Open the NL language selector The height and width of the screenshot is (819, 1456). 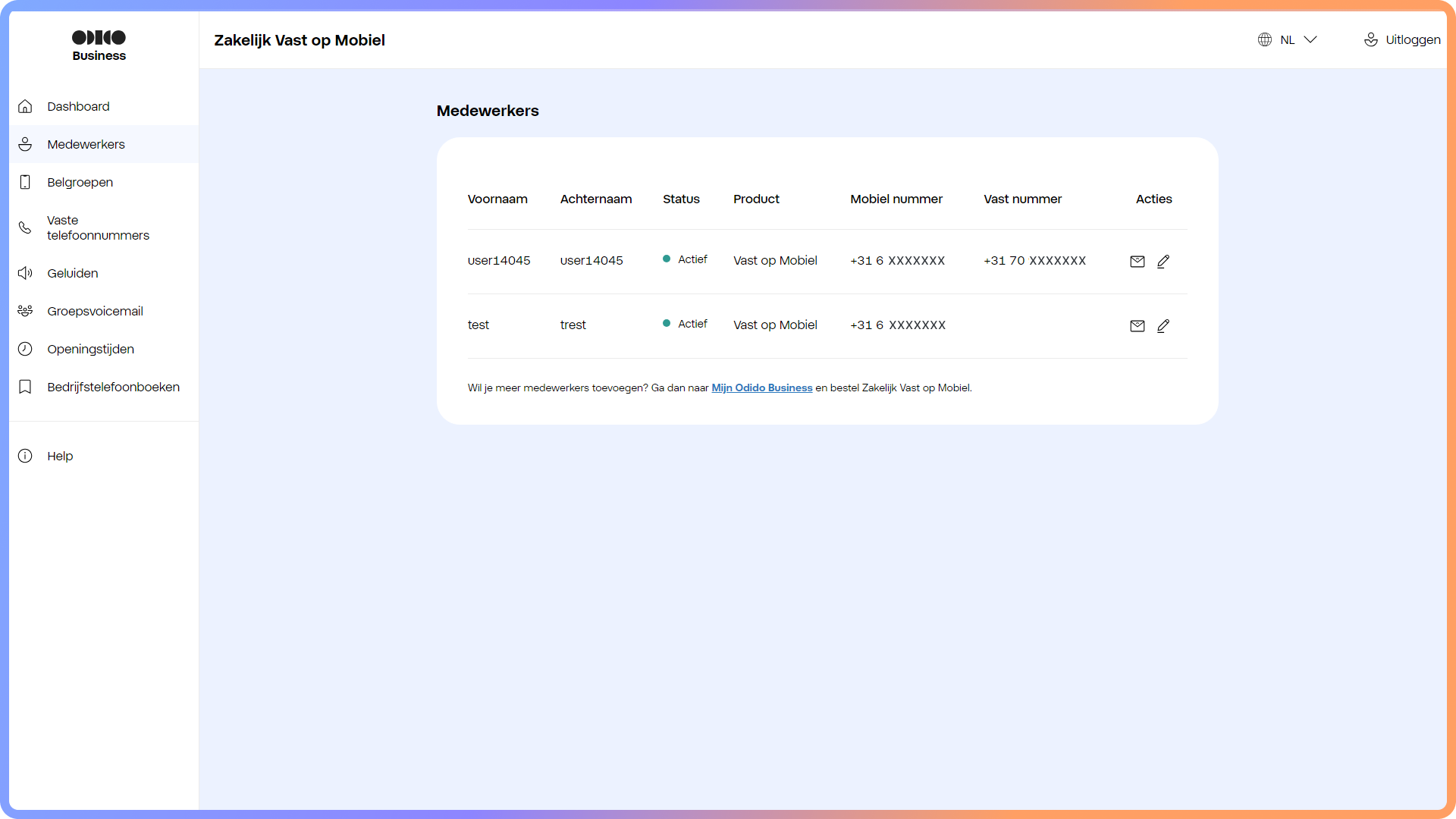pyautogui.click(x=1288, y=39)
